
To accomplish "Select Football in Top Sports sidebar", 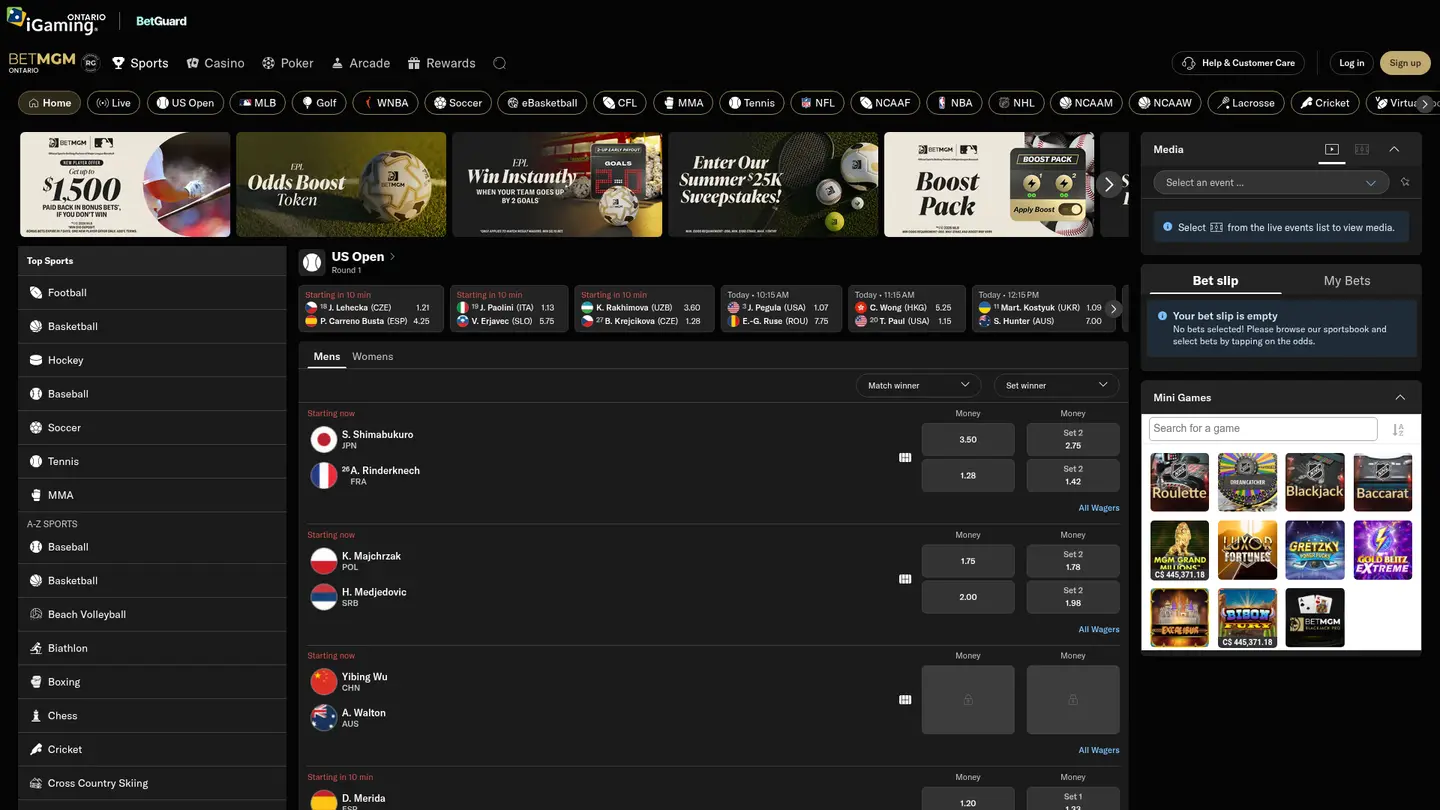I will pos(152,293).
